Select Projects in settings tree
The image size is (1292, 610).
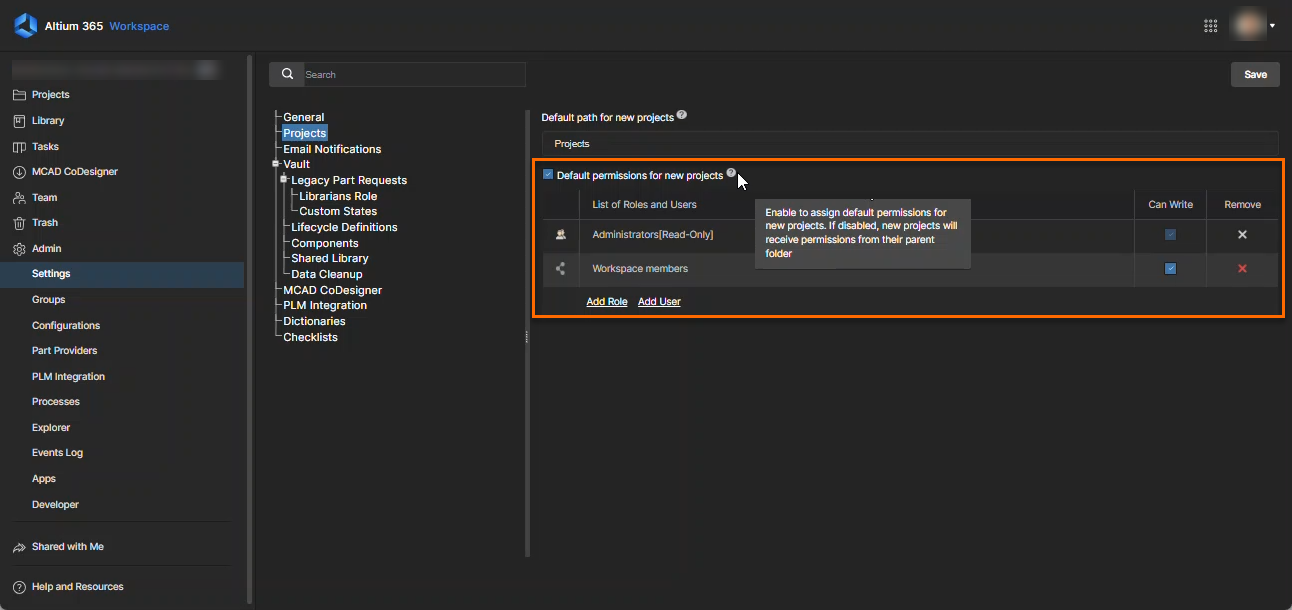coord(305,133)
